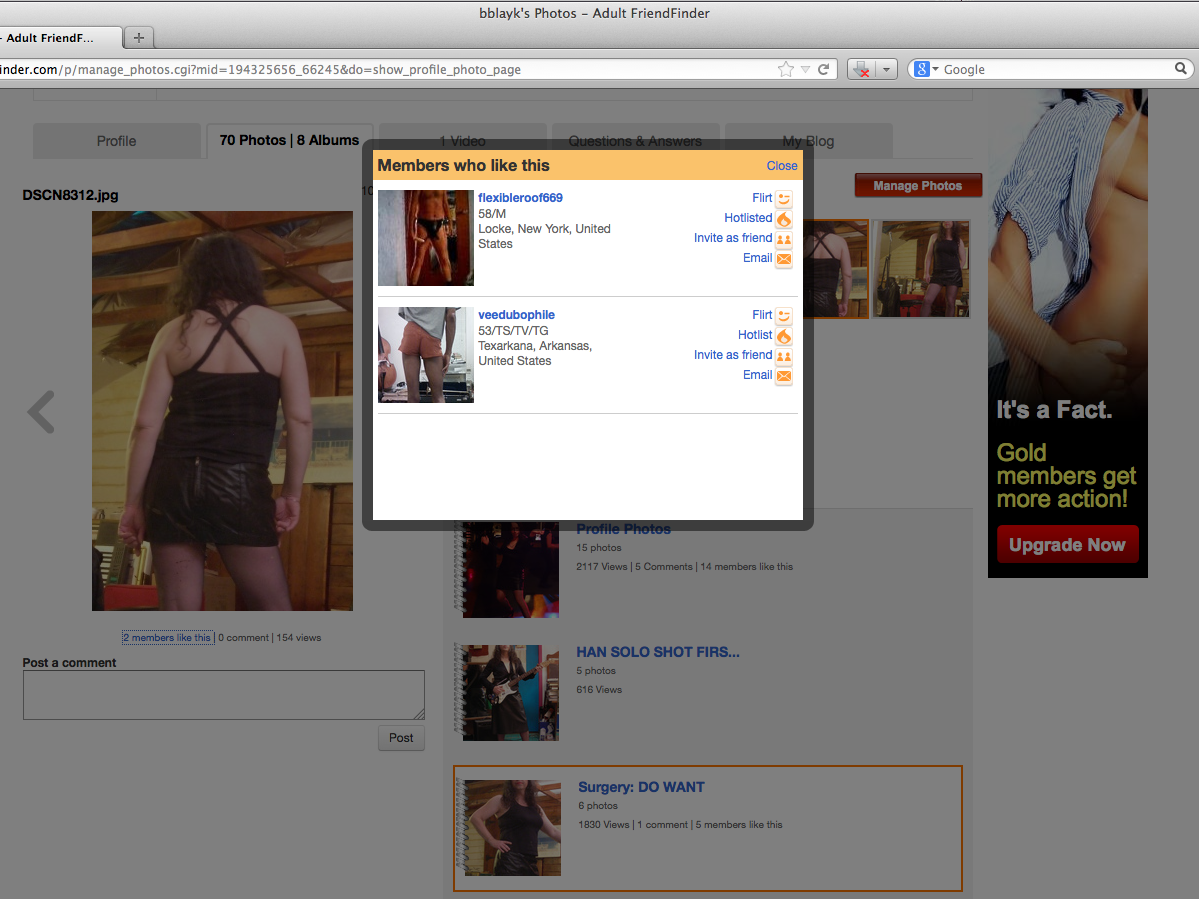Screen dimensions: 1199x899
Task: Click the Manage Photos button
Action: point(917,185)
